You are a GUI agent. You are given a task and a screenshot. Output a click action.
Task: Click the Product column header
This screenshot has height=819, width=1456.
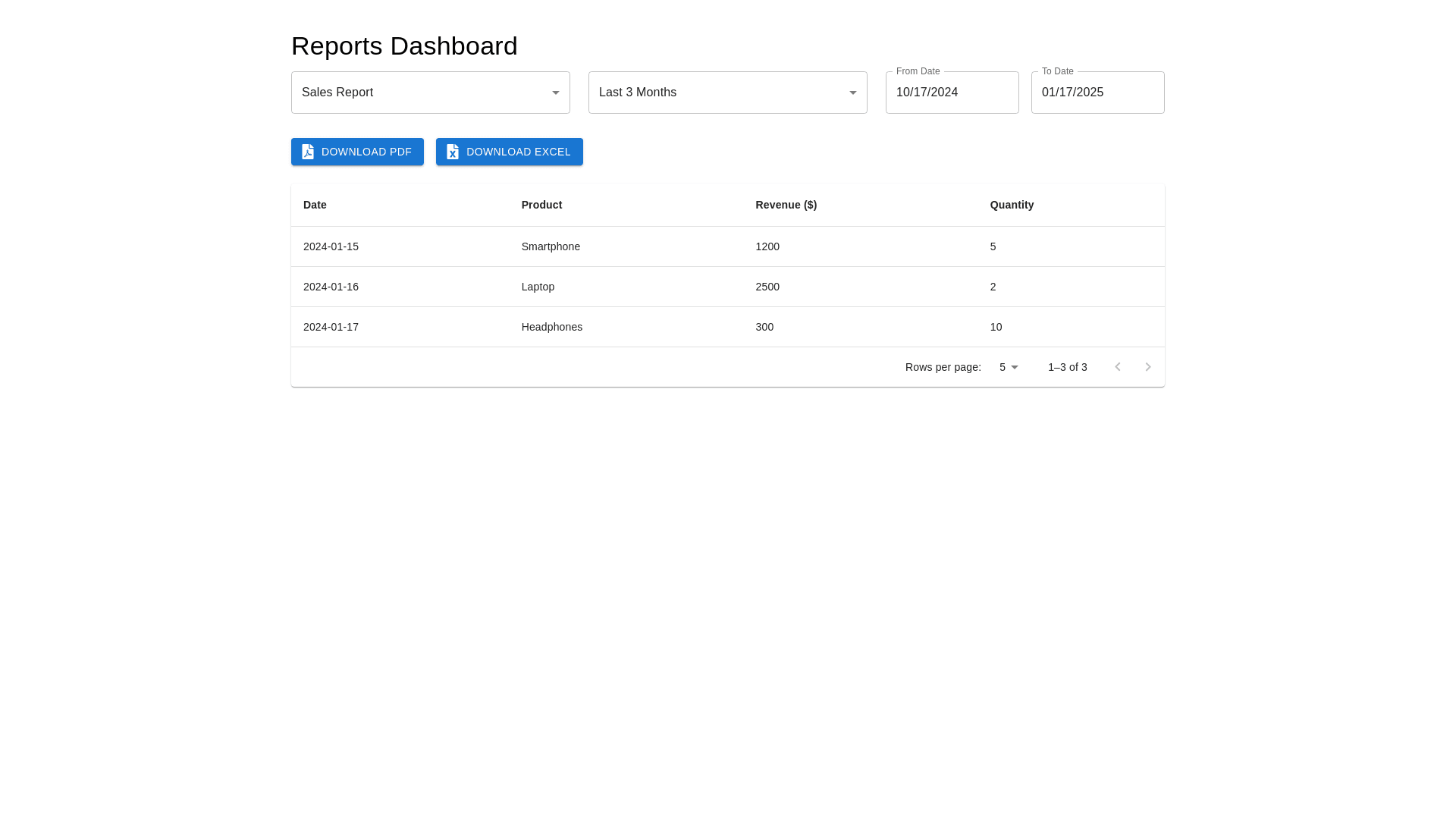coord(541,205)
